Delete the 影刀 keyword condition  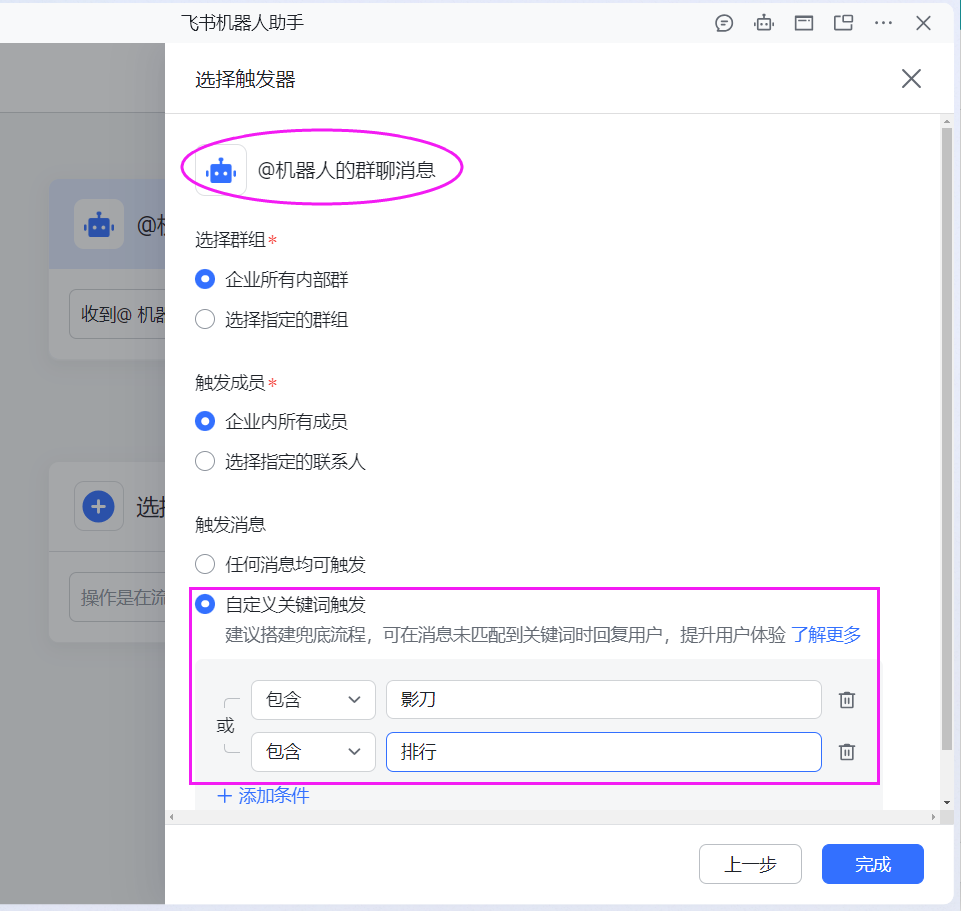847,700
